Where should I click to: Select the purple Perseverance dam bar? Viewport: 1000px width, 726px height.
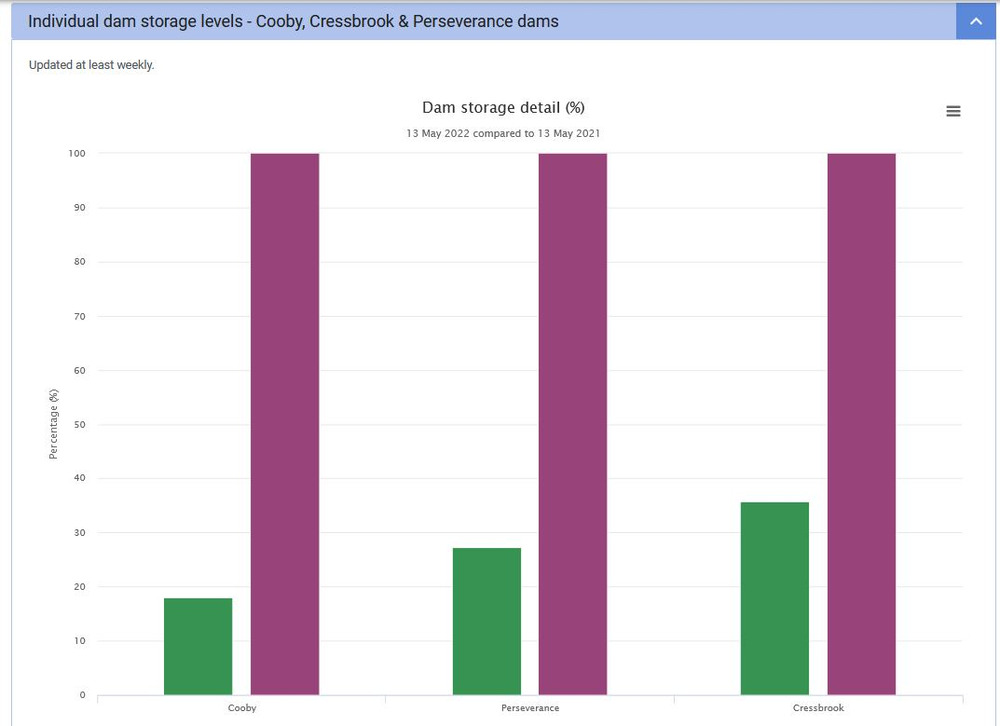click(572, 424)
